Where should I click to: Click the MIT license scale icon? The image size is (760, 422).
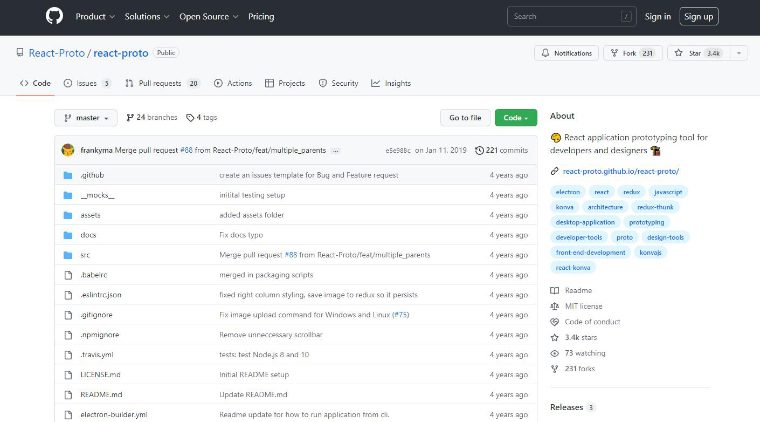point(554,306)
